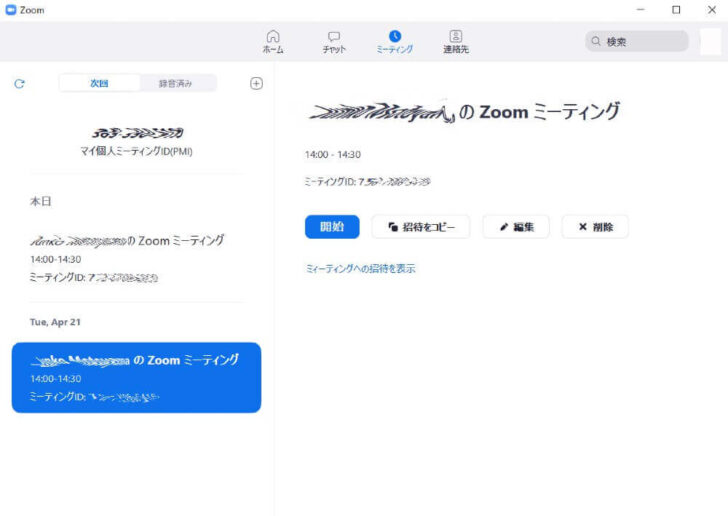Open the 連絡先 (Contacts) icon
Image resolution: width=728 pixels, height=516 pixels.
tap(456, 36)
